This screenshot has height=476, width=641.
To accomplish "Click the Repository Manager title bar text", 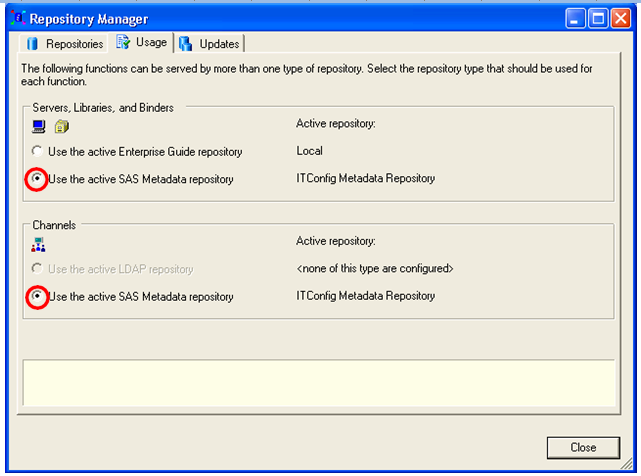I will click(88, 18).
